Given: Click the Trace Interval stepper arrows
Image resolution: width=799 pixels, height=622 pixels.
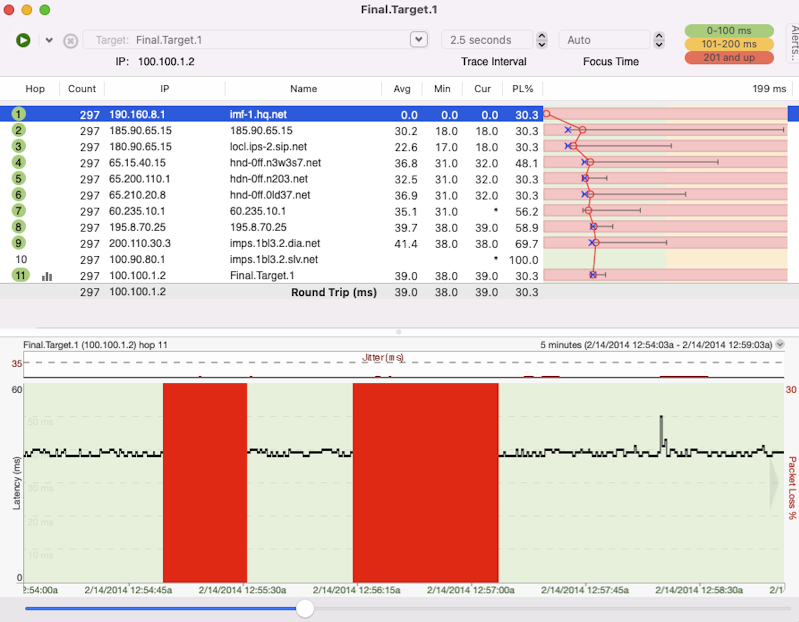Looking at the screenshot, I should 542,40.
